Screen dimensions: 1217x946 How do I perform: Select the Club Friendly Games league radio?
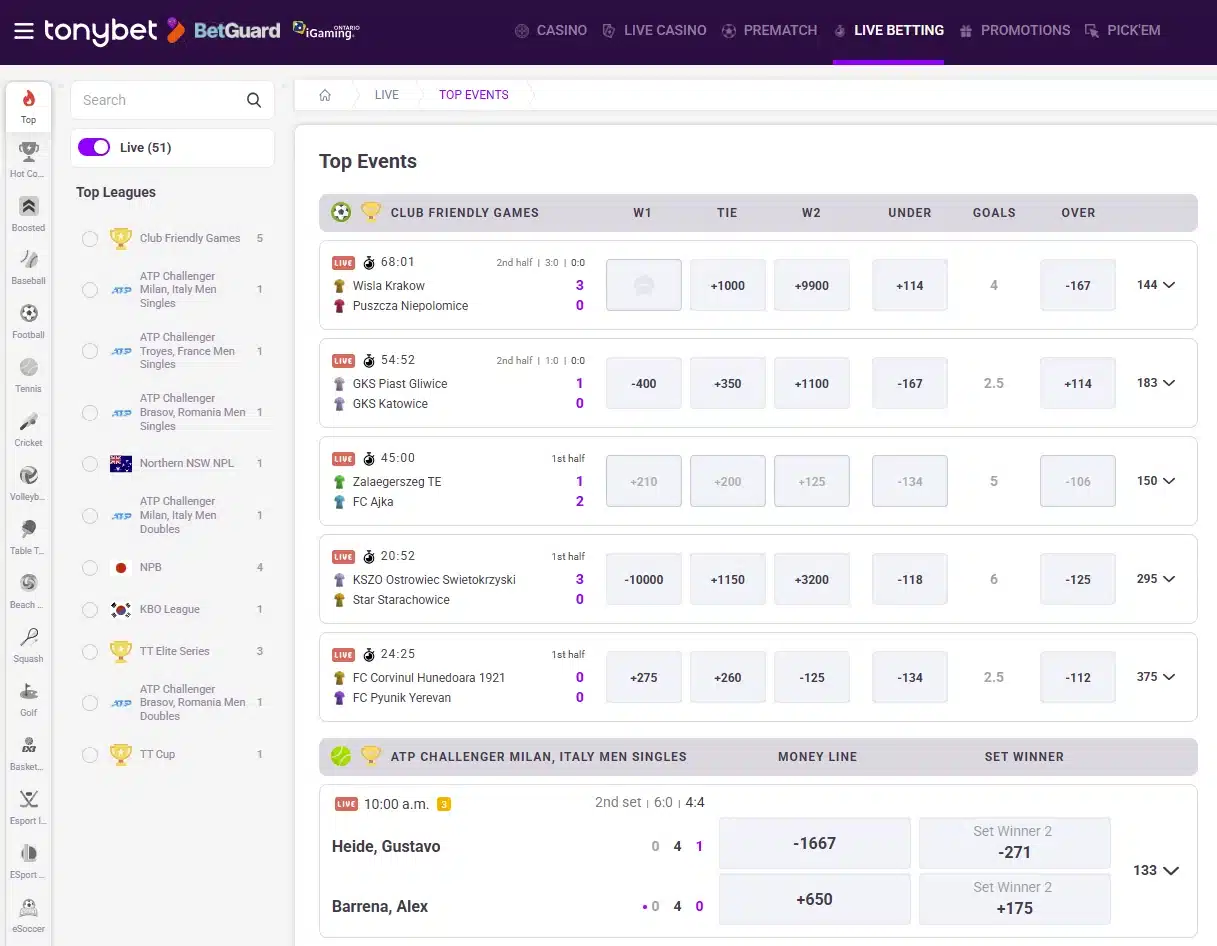click(x=90, y=238)
